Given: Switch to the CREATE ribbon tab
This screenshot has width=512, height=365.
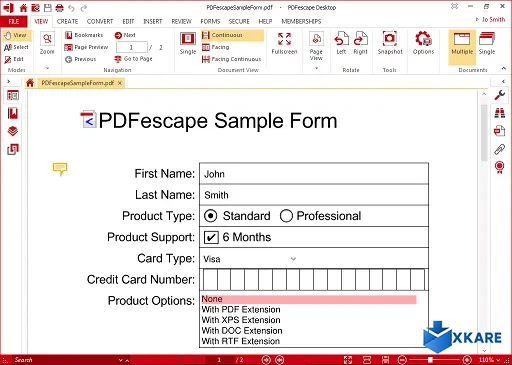Looking at the screenshot, I should point(67,21).
